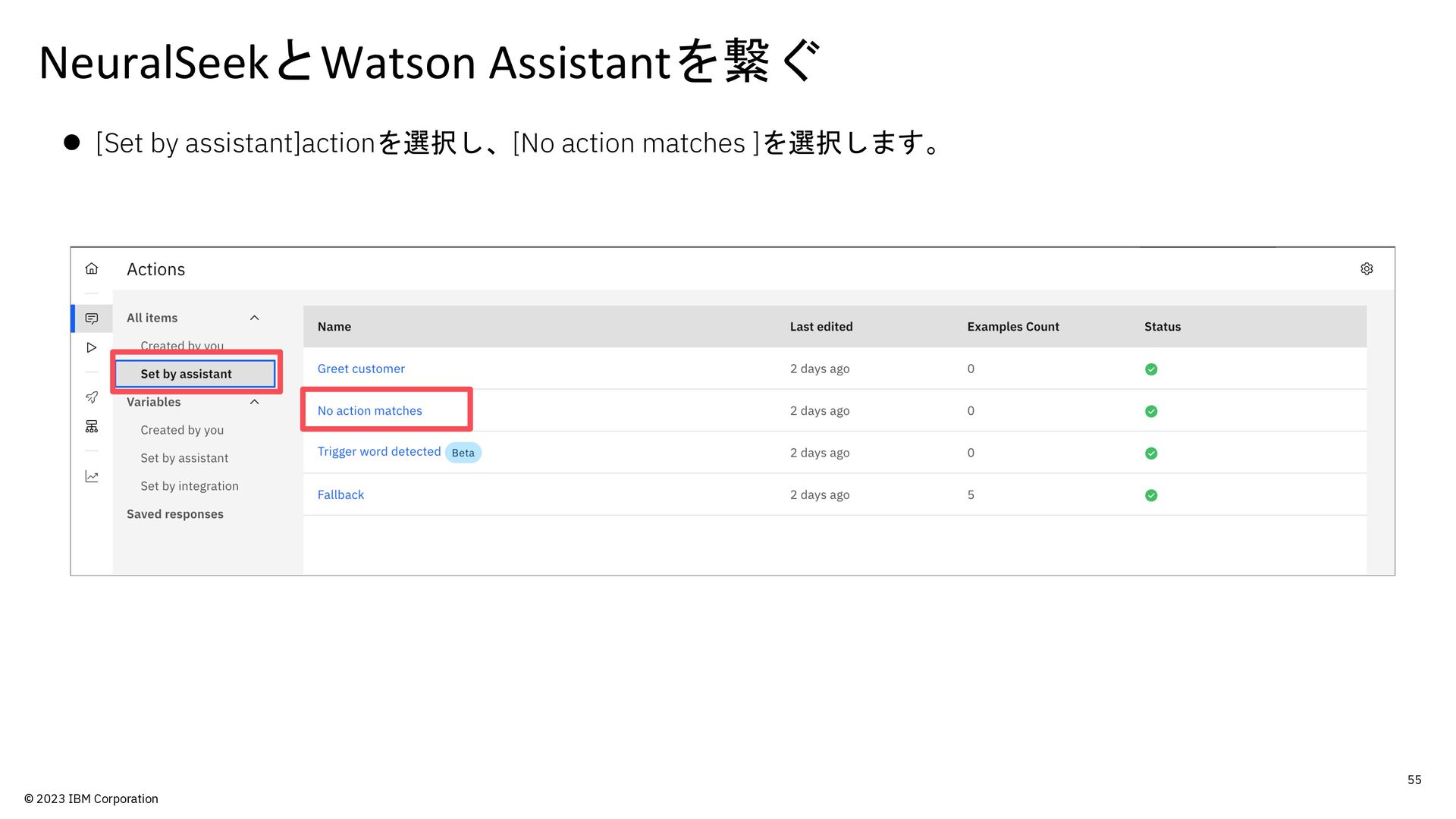
Task: Sort by Examples Count column header
Action: 1013,327
